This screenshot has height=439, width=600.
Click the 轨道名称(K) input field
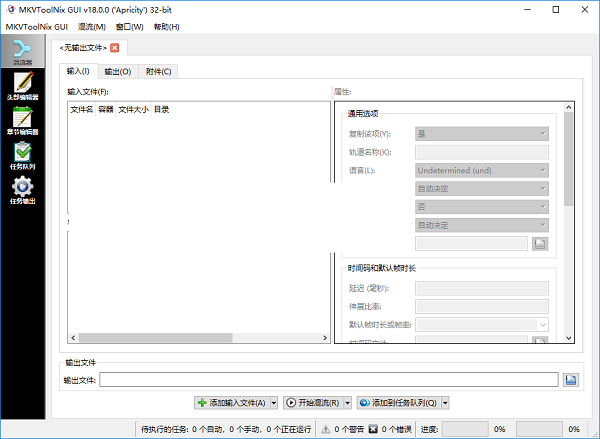point(482,152)
